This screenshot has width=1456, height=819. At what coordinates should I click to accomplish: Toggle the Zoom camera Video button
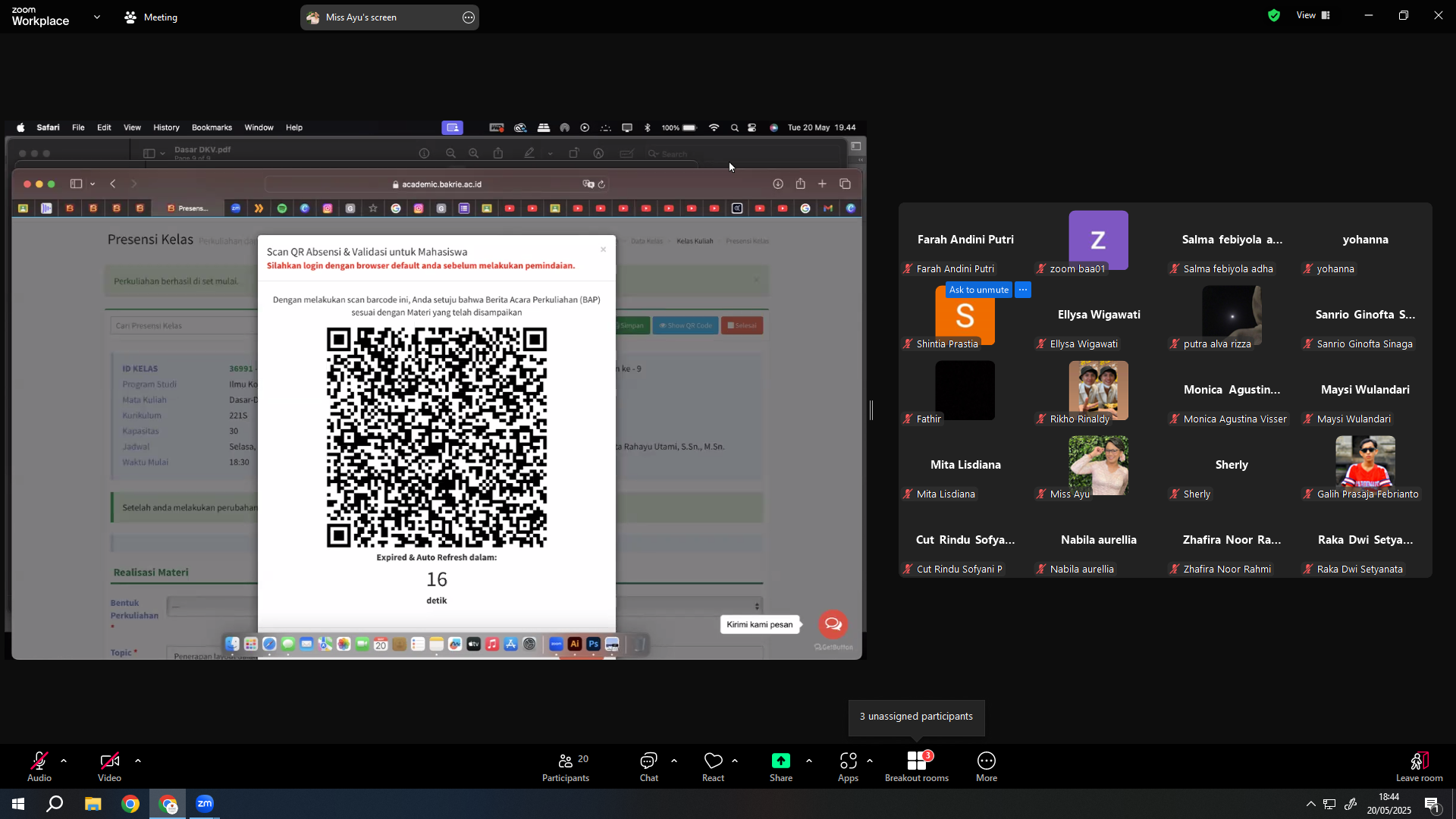click(x=109, y=766)
